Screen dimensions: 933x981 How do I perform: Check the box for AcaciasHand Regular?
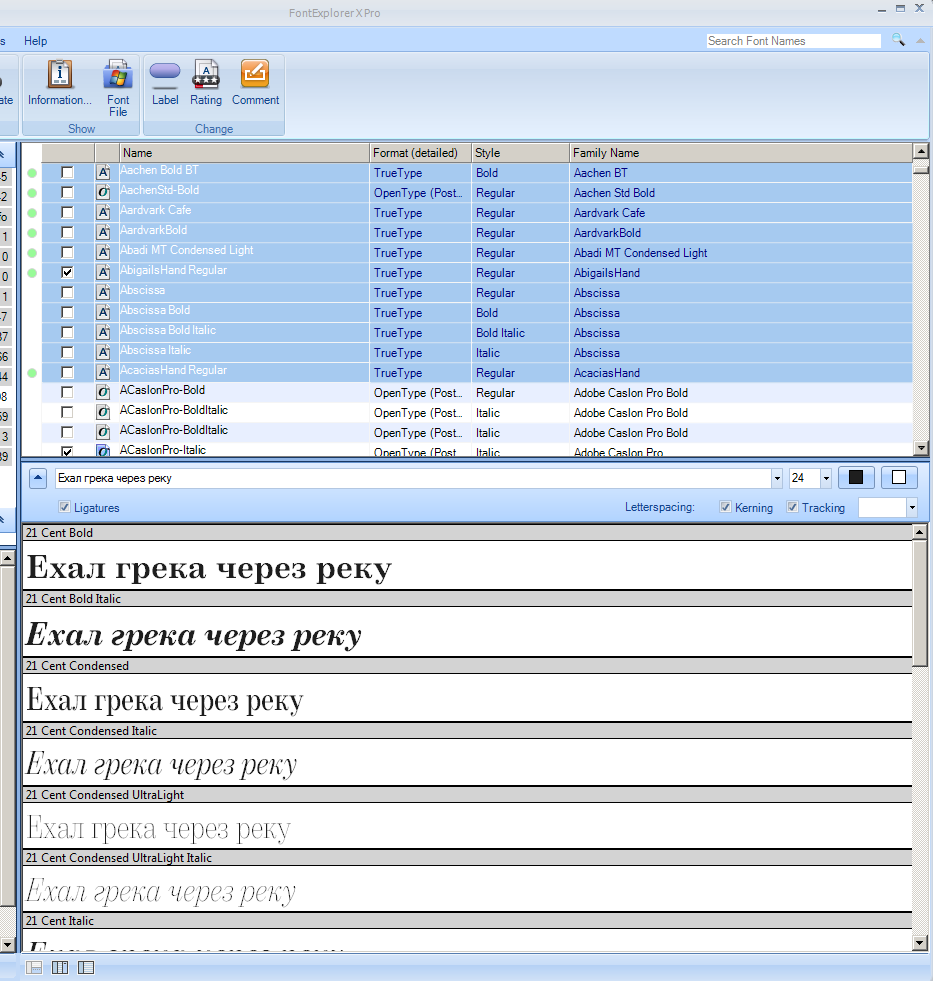[67, 373]
